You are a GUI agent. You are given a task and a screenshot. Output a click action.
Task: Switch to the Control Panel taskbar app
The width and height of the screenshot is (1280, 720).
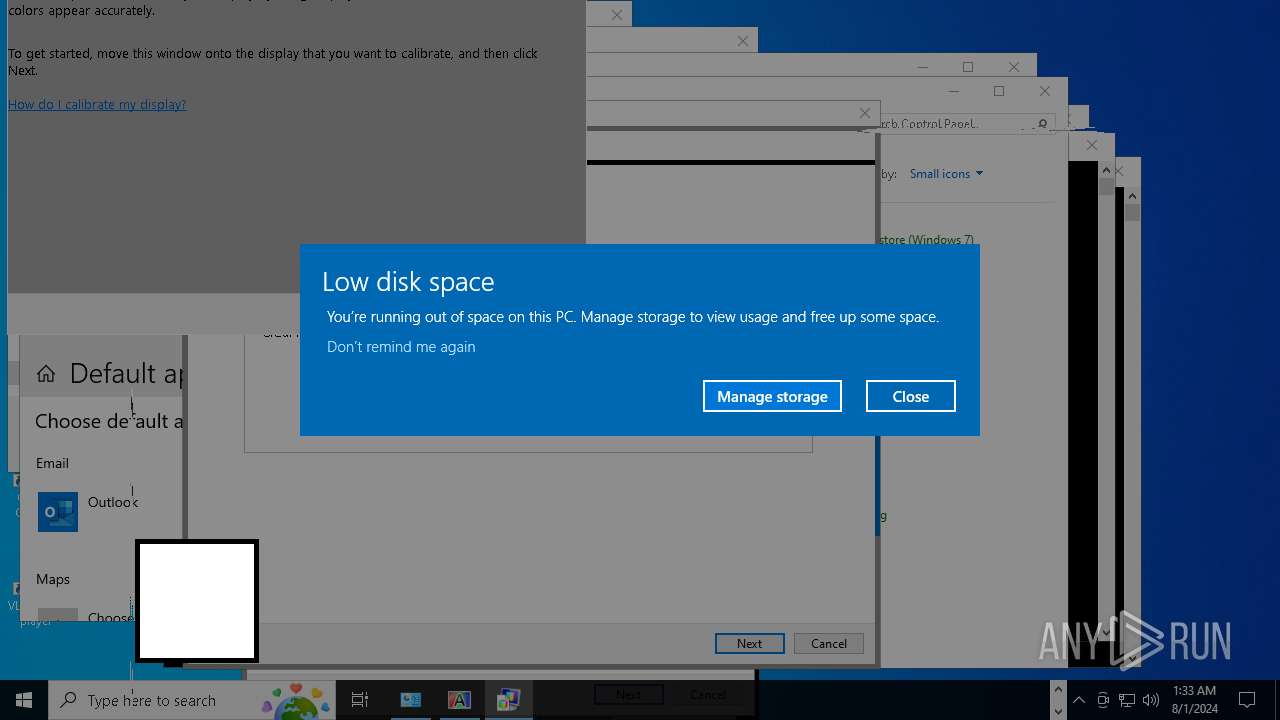coord(411,700)
